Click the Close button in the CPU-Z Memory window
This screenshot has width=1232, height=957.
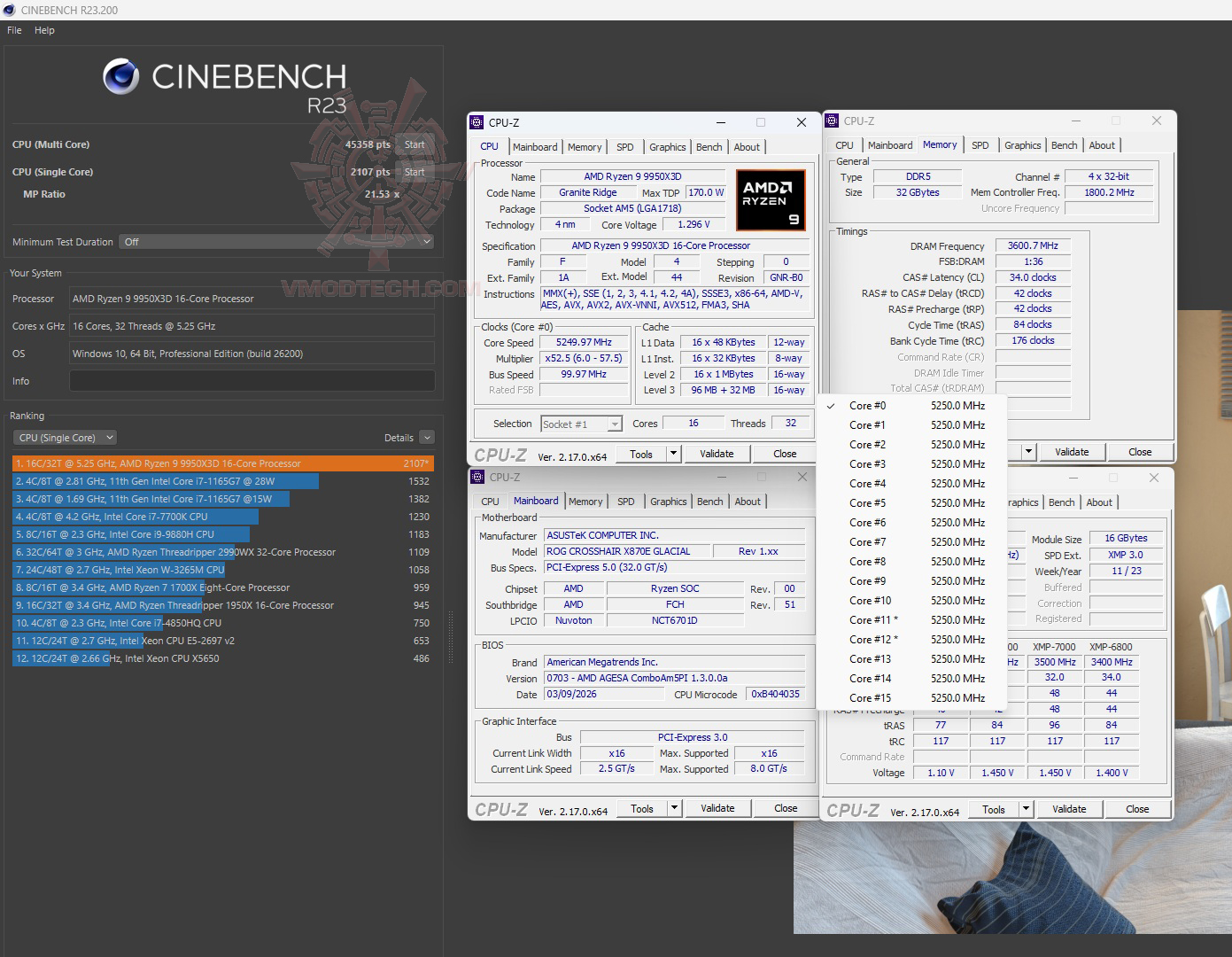[x=1140, y=452]
